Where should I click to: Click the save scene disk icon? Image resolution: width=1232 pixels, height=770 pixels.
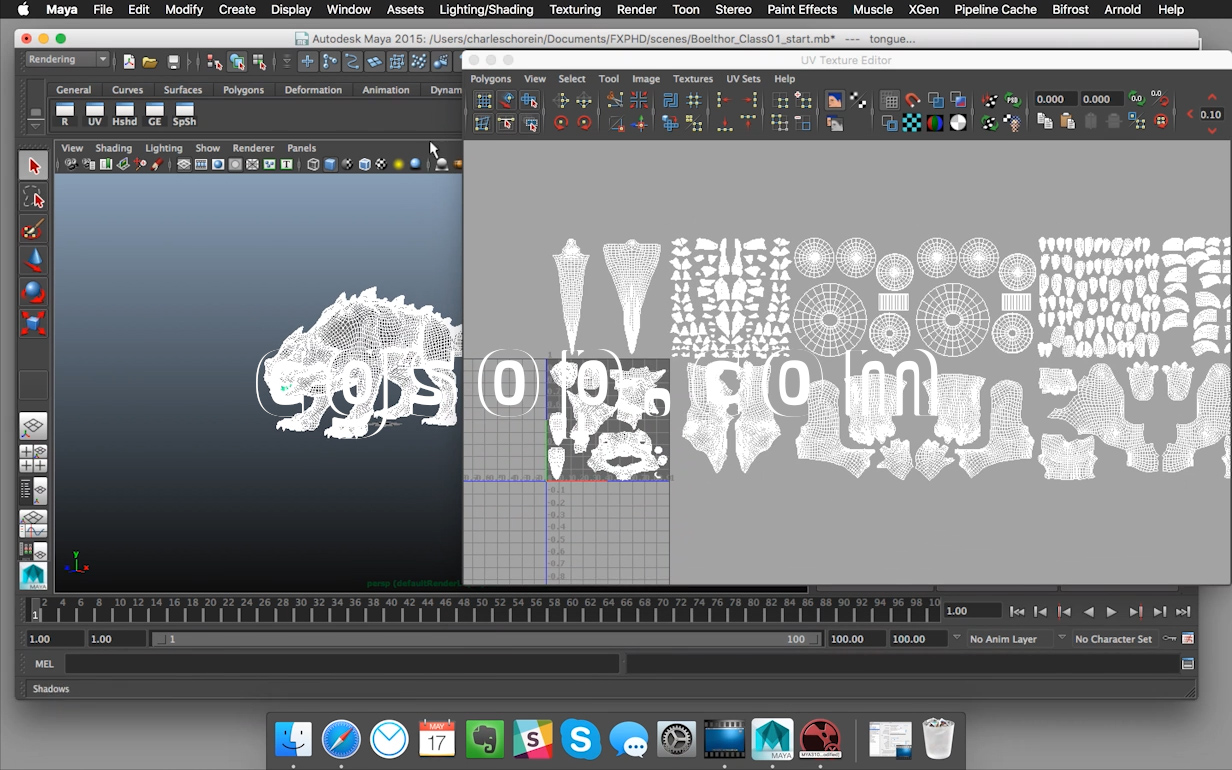(173, 62)
